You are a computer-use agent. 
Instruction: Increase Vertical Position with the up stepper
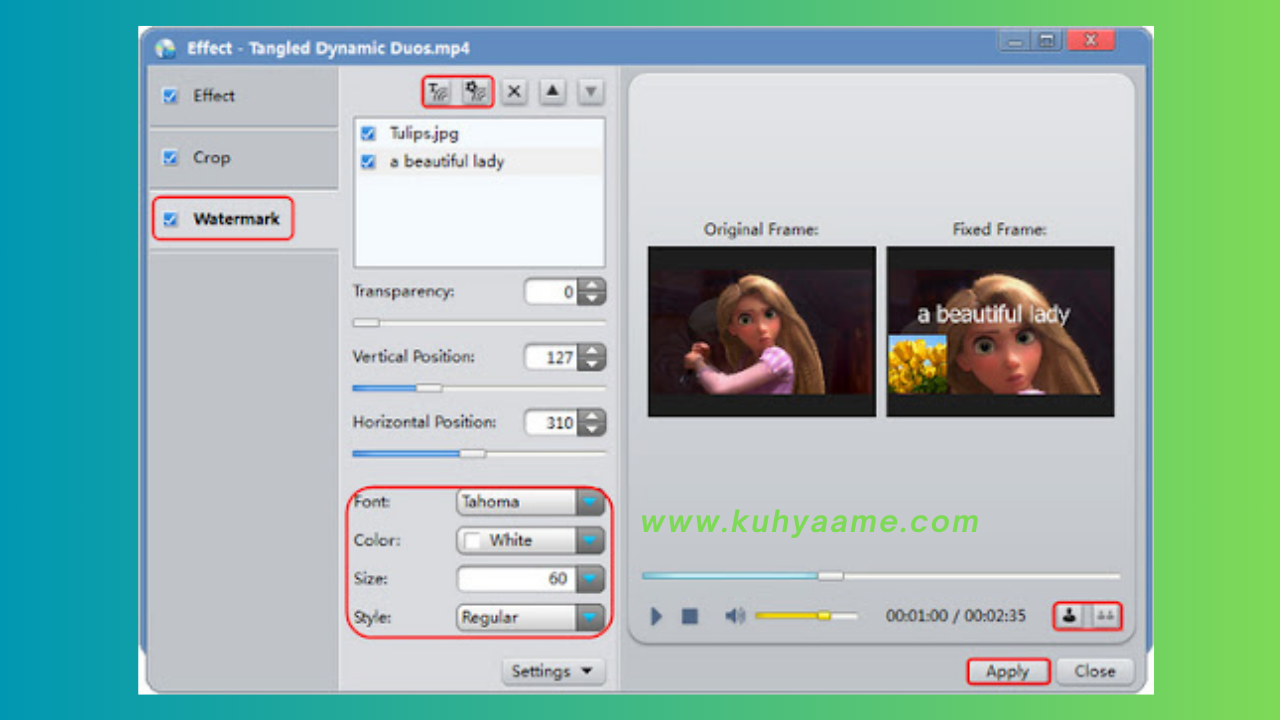(593, 351)
